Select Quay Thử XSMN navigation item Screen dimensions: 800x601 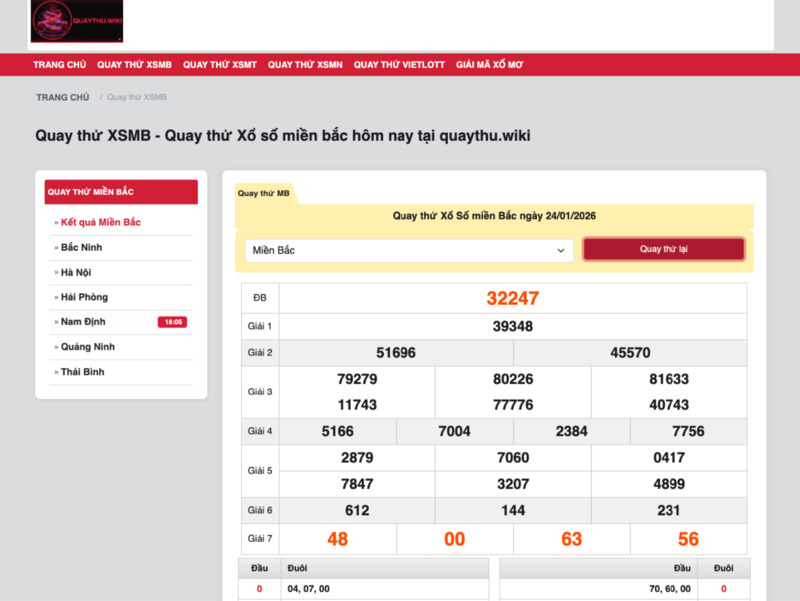point(305,65)
